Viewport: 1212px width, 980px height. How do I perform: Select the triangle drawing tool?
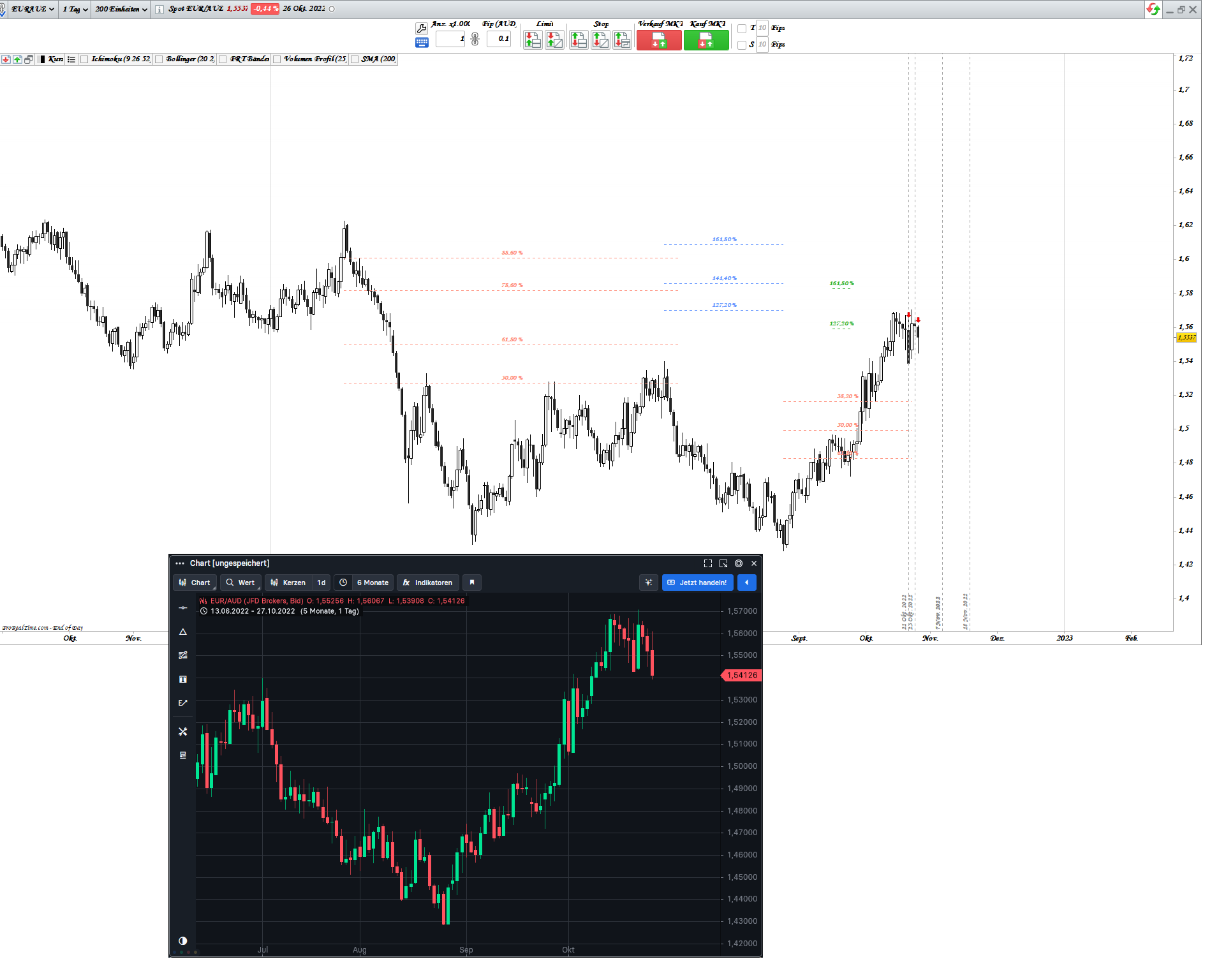coord(183,632)
